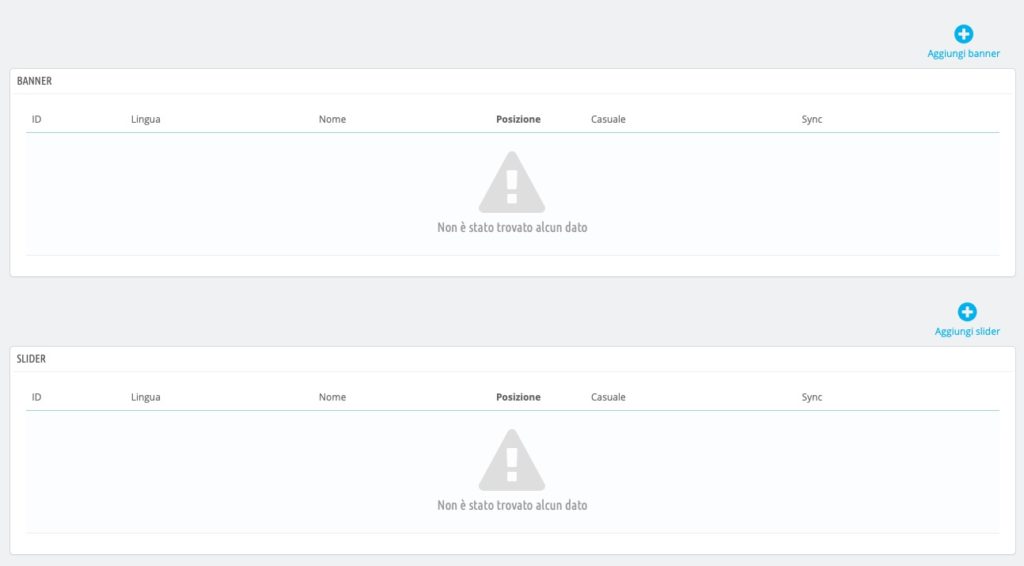
Task: Sort Slider table by Lingua column
Action: coord(146,398)
